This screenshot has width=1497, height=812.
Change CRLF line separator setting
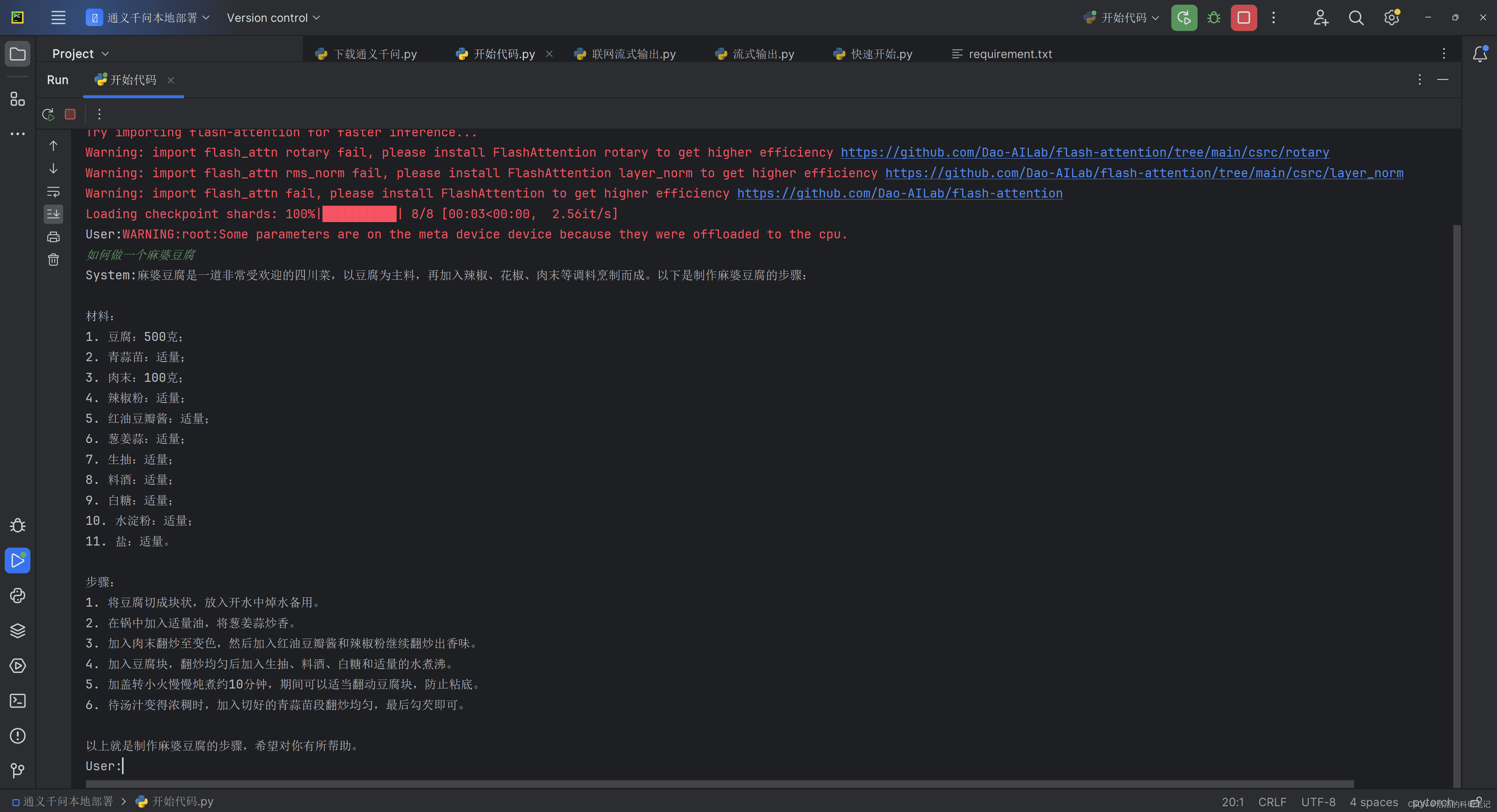pyautogui.click(x=1272, y=801)
